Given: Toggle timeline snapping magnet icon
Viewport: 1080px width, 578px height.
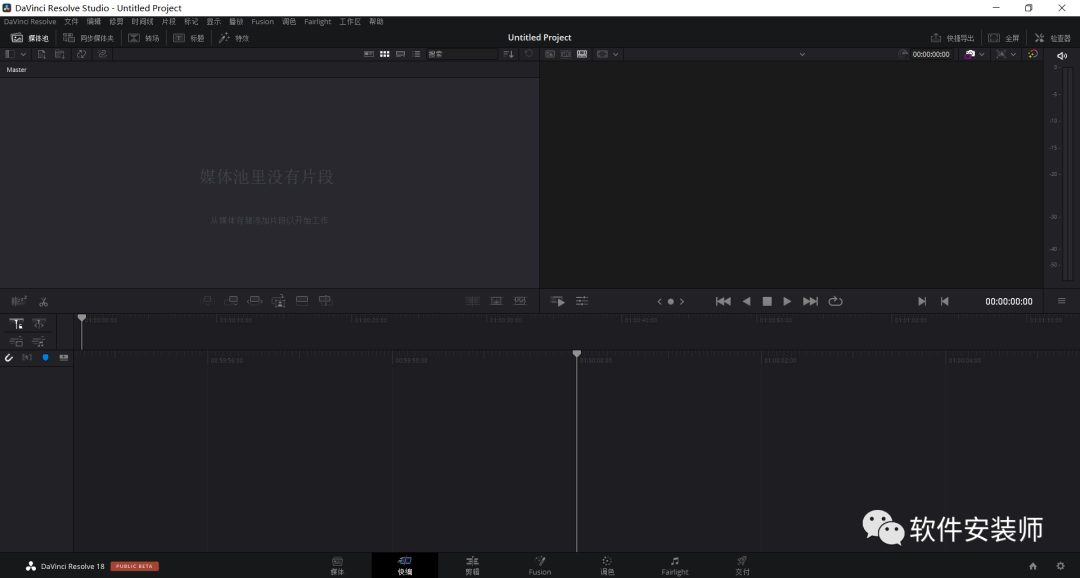Looking at the screenshot, I should pyautogui.click(x=9, y=358).
